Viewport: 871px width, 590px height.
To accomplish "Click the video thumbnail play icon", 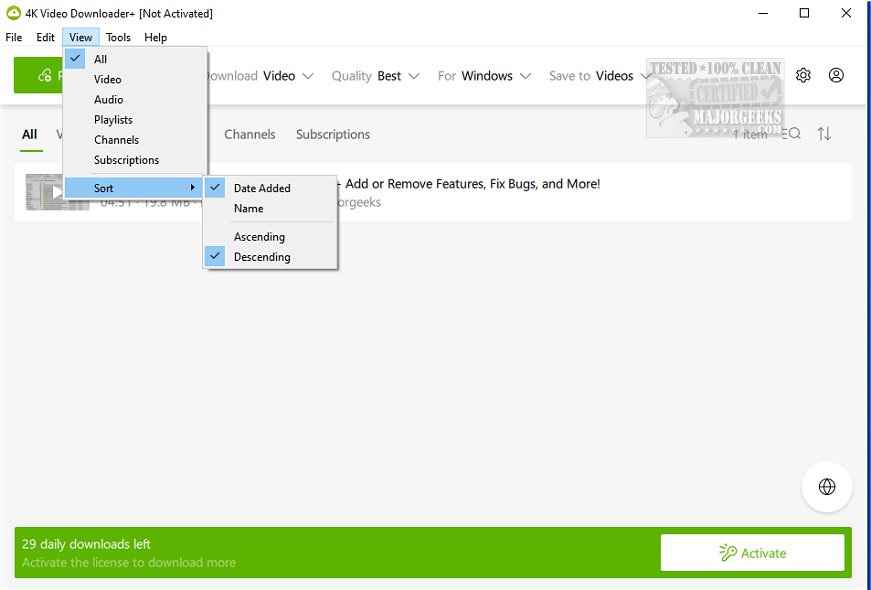I will [57, 192].
